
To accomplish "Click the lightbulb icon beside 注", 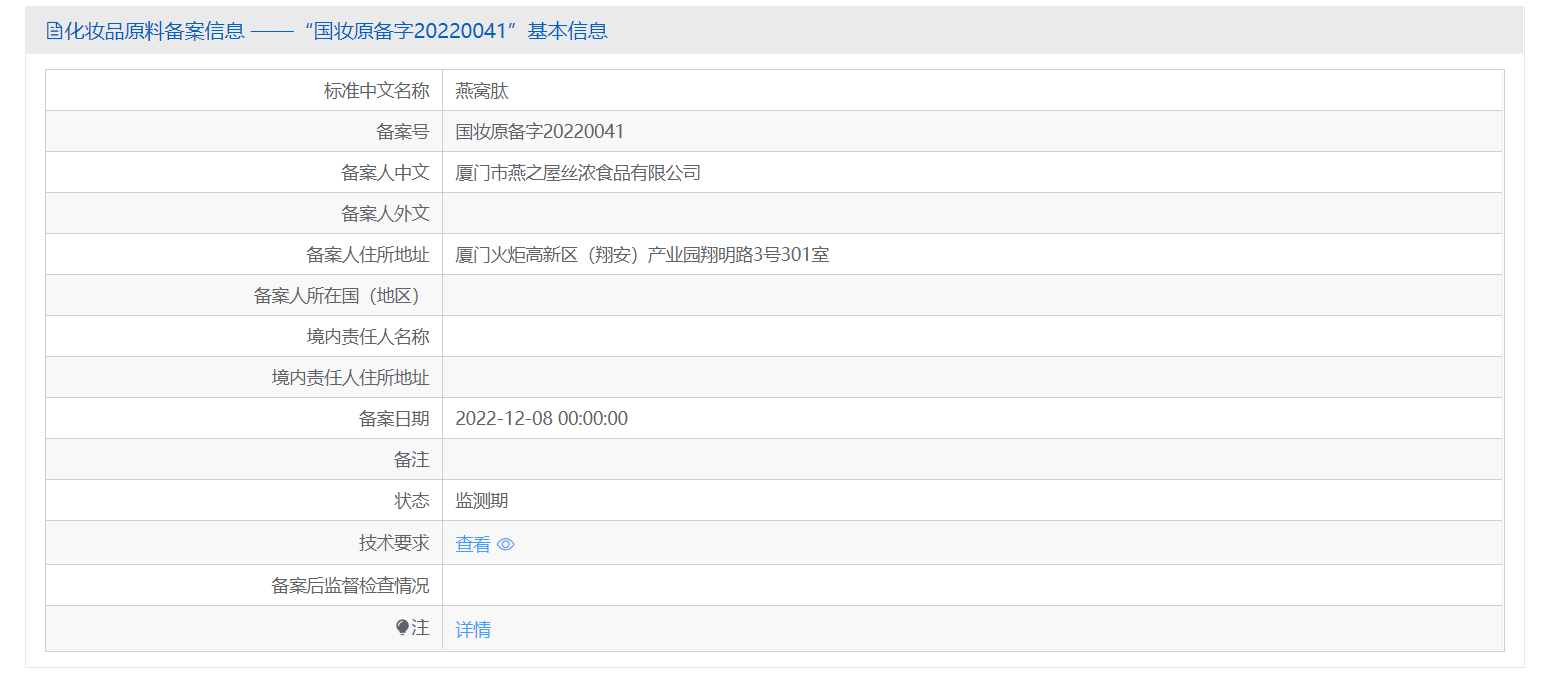I will [x=402, y=627].
